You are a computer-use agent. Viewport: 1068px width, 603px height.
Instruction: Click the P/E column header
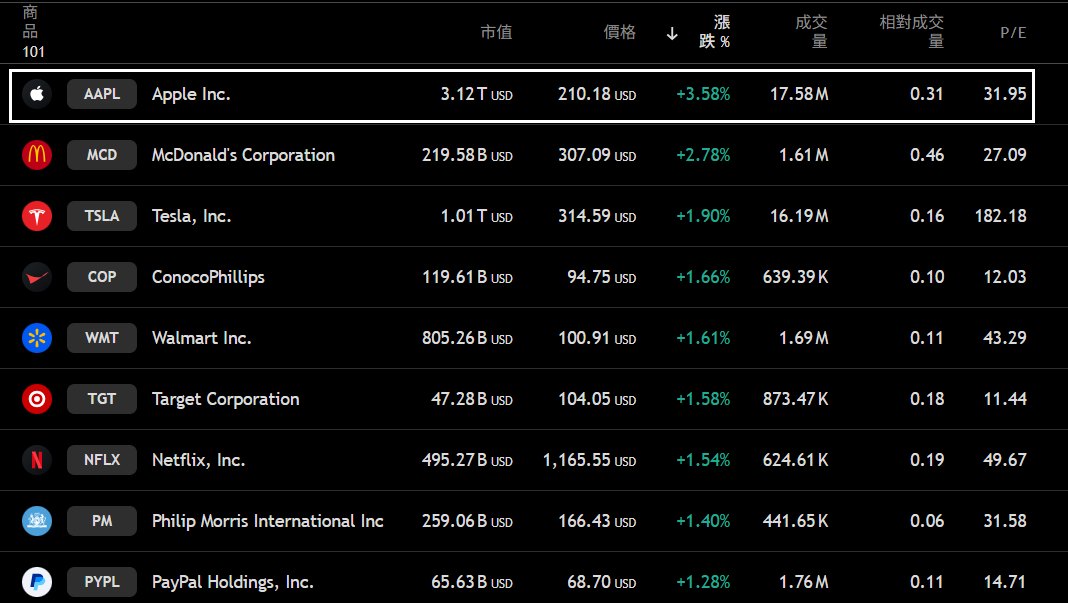tap(1013, 32)
